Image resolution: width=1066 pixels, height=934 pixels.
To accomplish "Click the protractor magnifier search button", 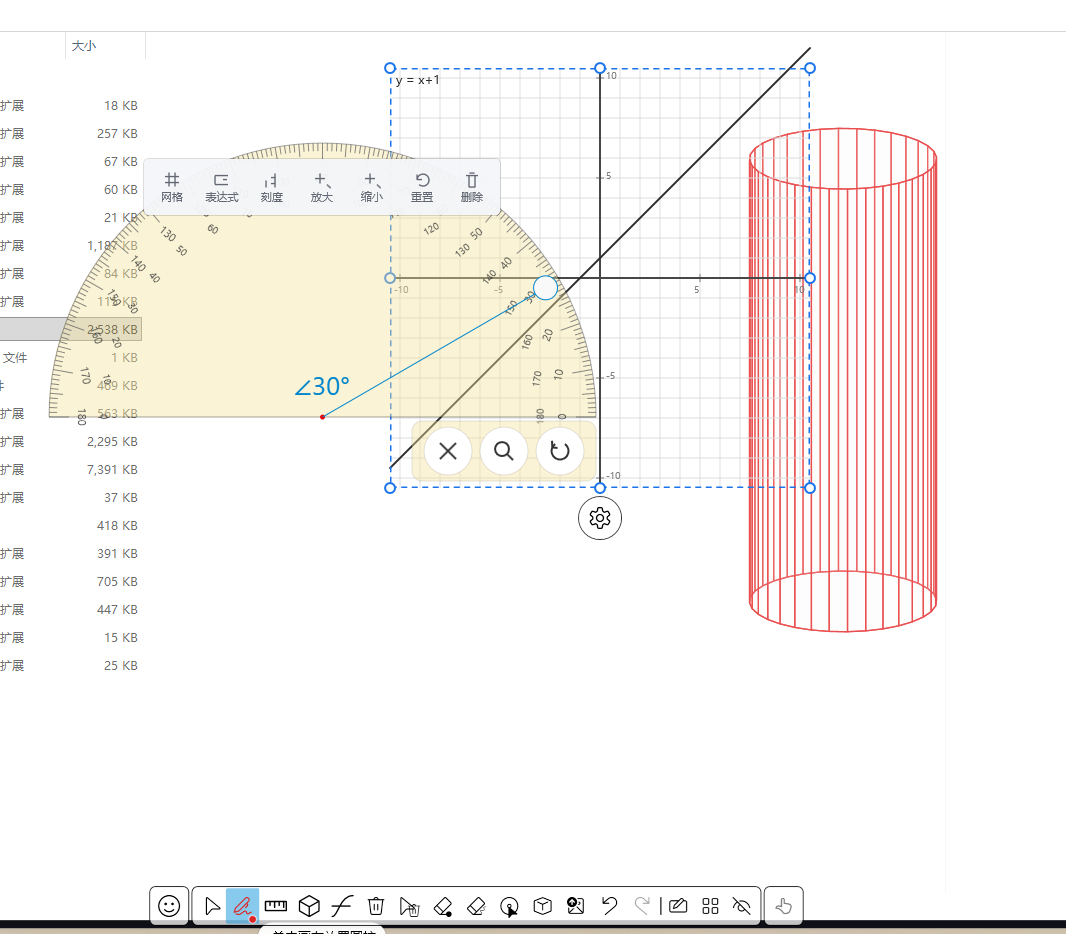I will [x=504, y=451].
